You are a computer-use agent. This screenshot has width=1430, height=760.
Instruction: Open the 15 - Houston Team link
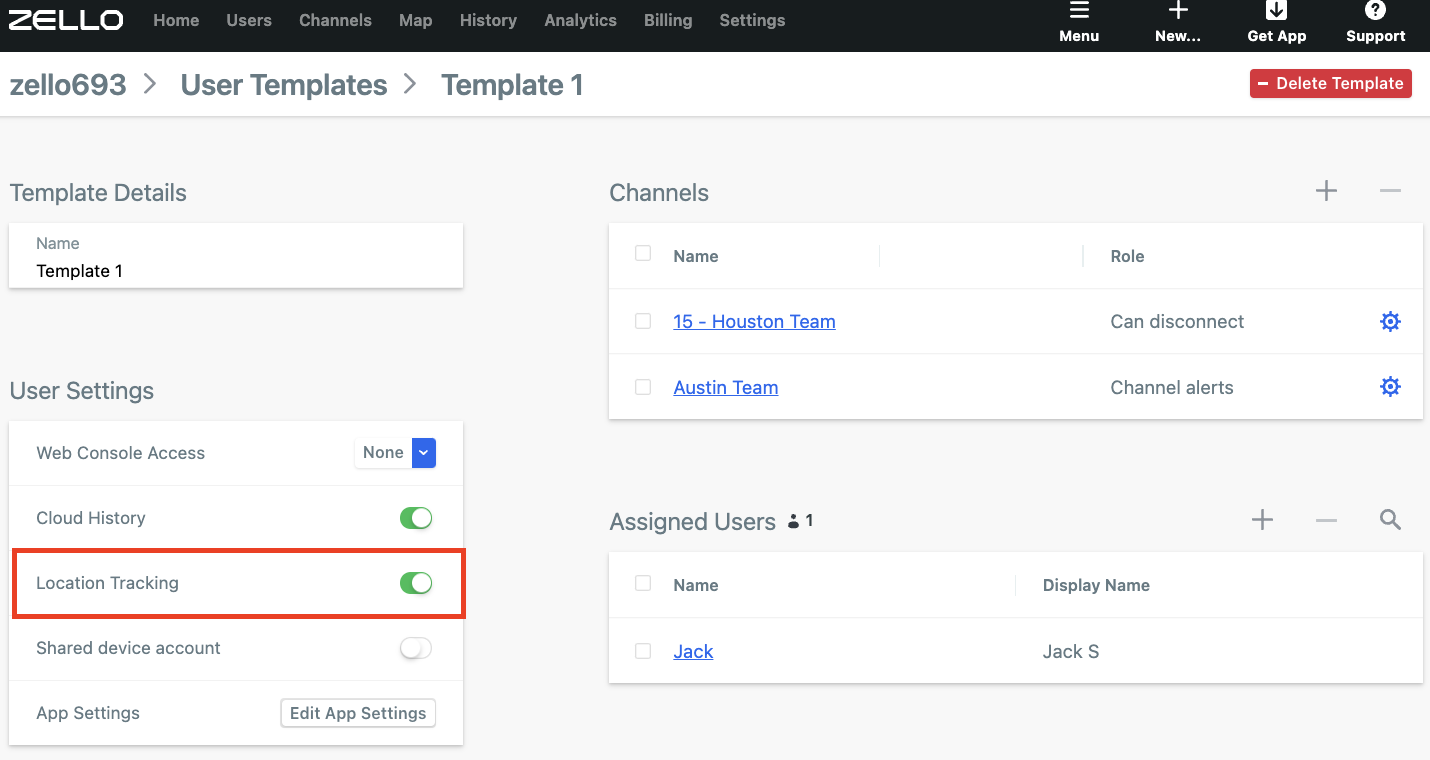point(754,322)
